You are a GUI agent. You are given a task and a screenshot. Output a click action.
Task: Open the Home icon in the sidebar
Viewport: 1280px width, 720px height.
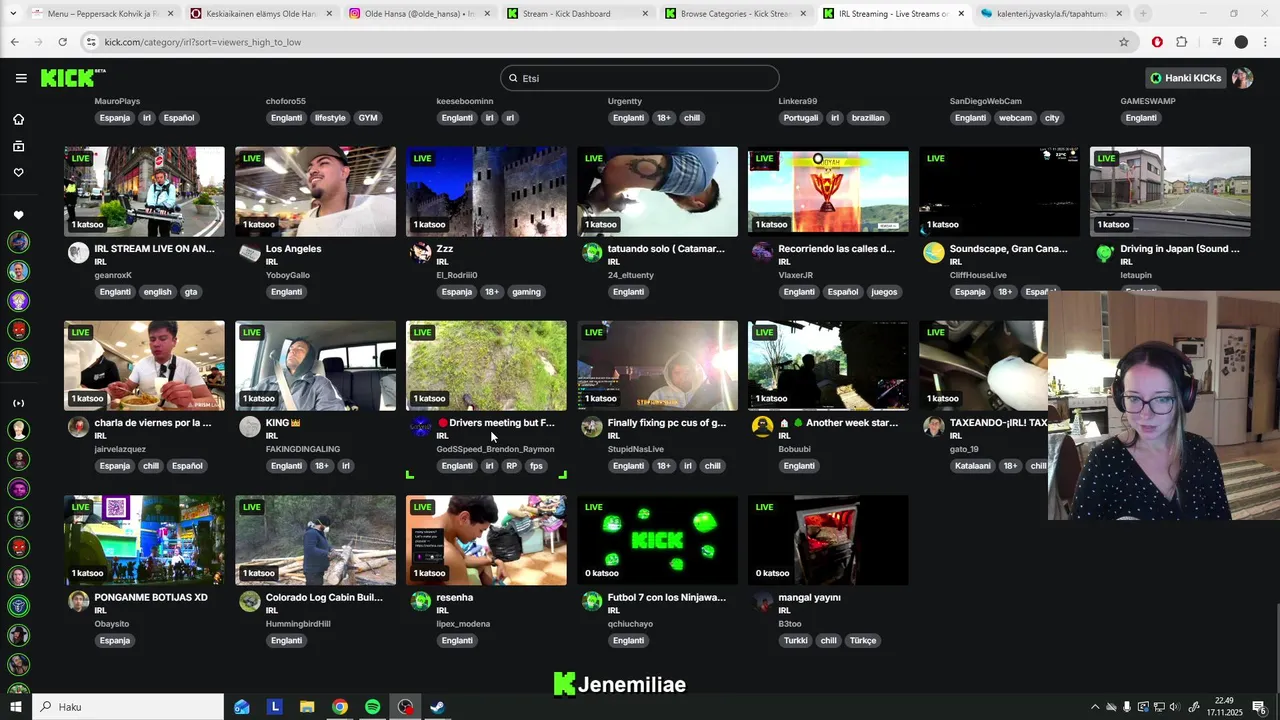pyautogui.click(x=18, y=120)
